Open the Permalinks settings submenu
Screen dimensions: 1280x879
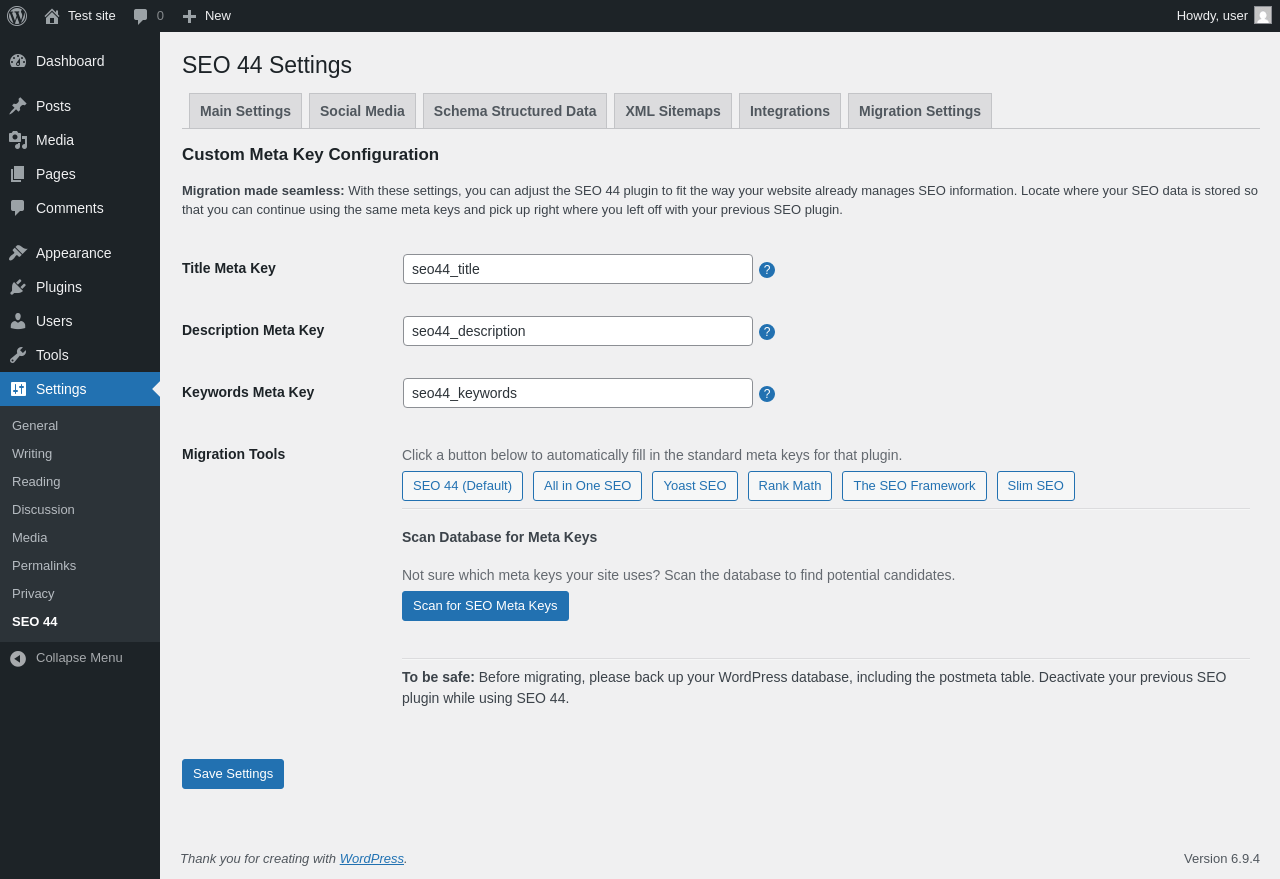click(44, 566)
